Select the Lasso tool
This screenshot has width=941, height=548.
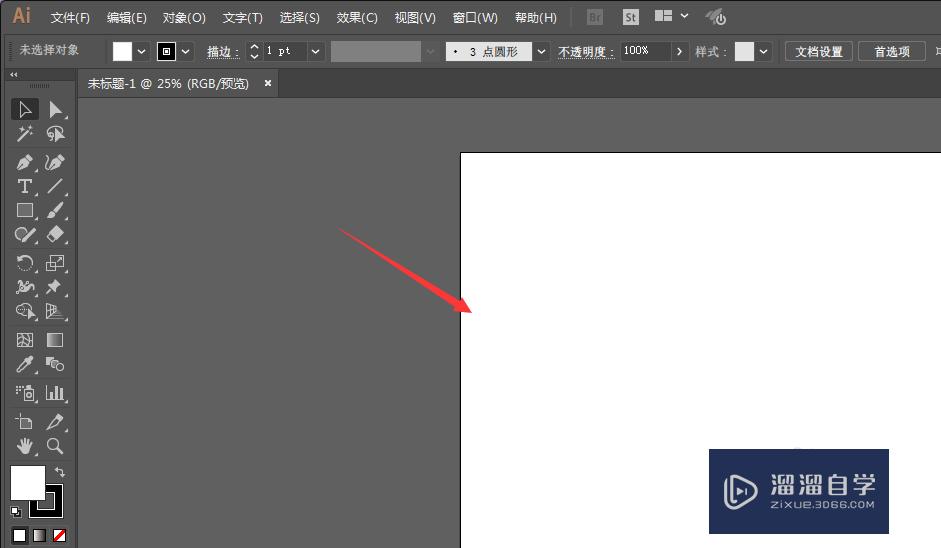coord(55,134)
